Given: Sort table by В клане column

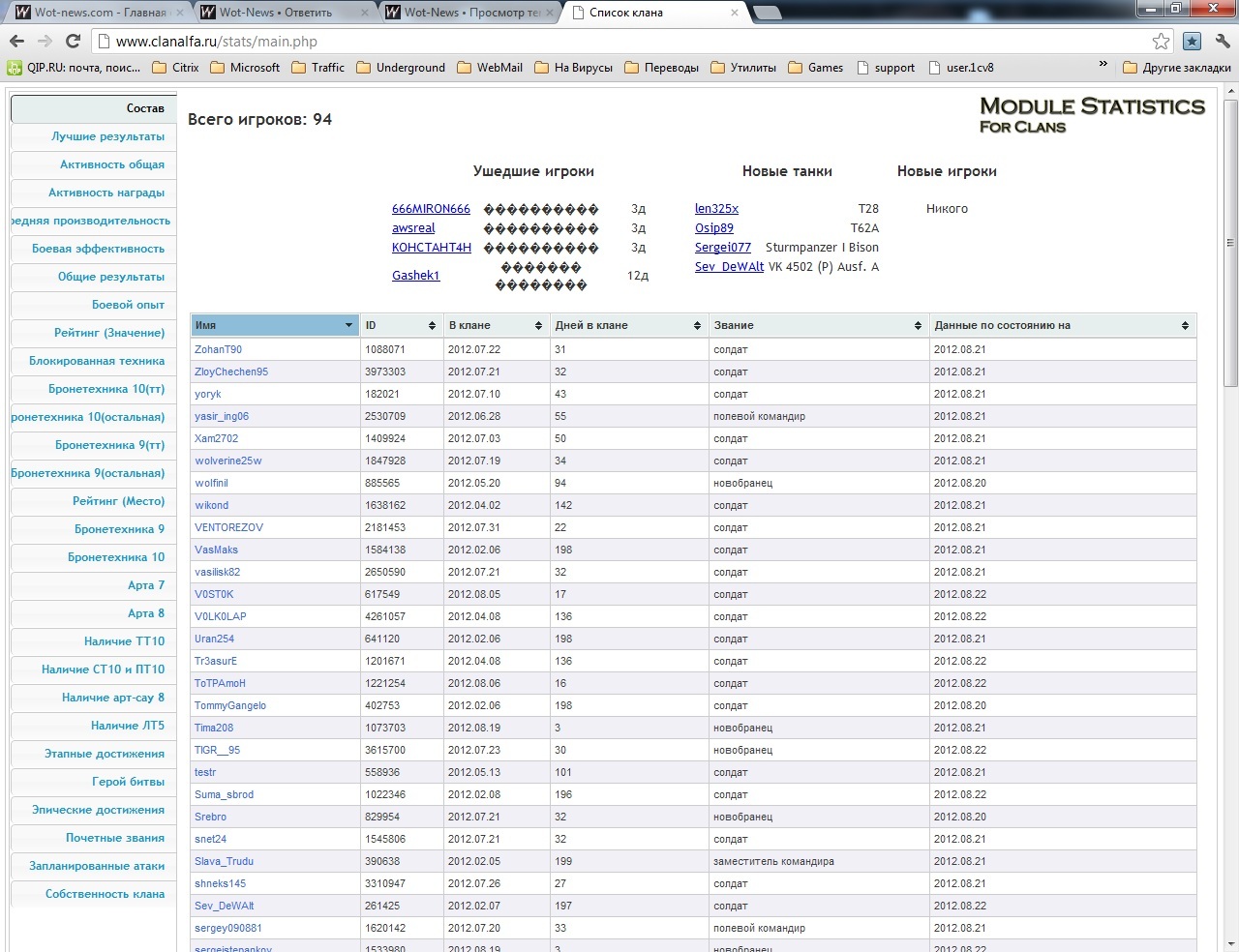Looking at the screenshot, I should [x=497, y=325].
